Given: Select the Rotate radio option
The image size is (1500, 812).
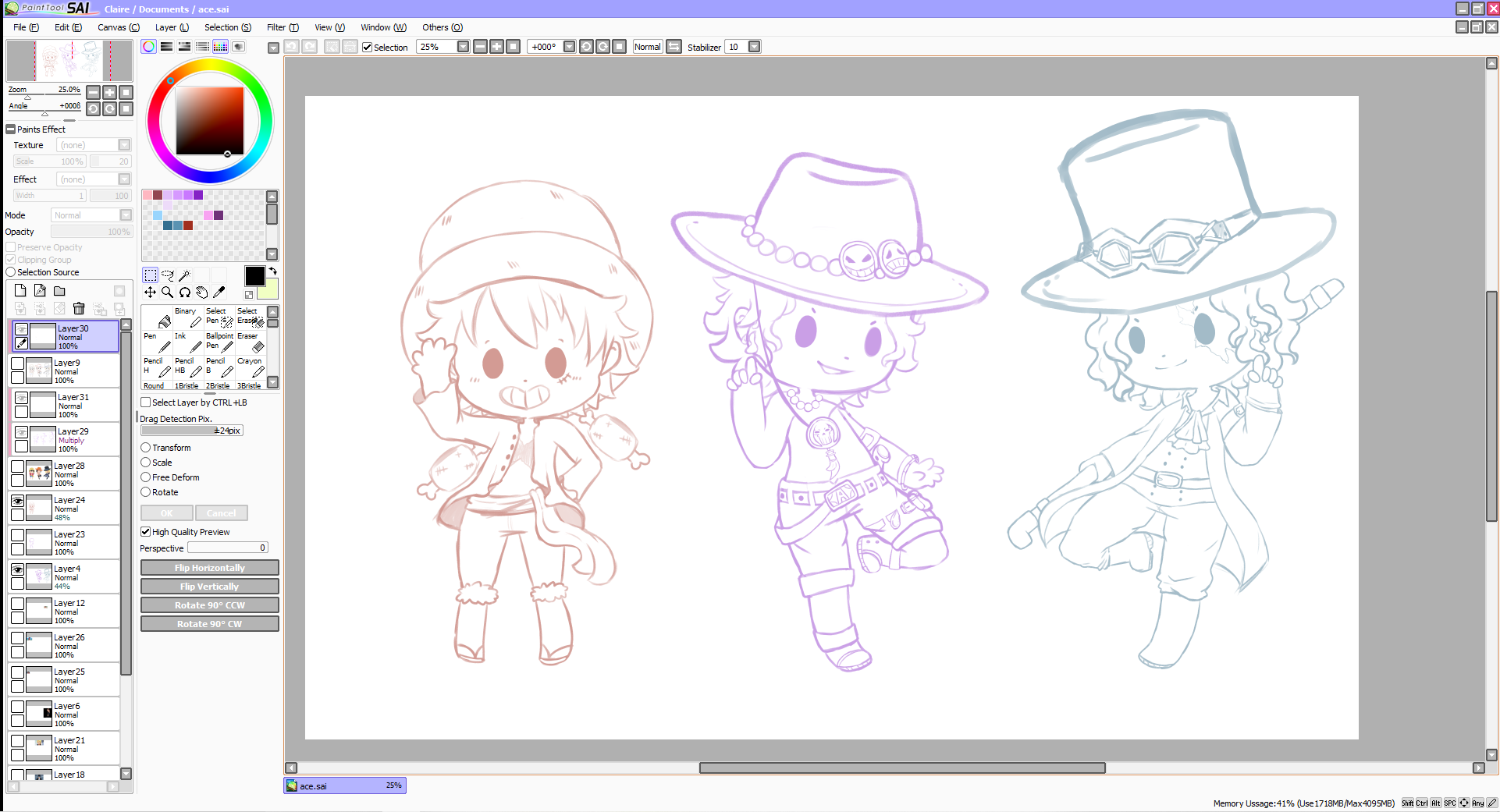Looking at the screenshot, I should [145, 492].
